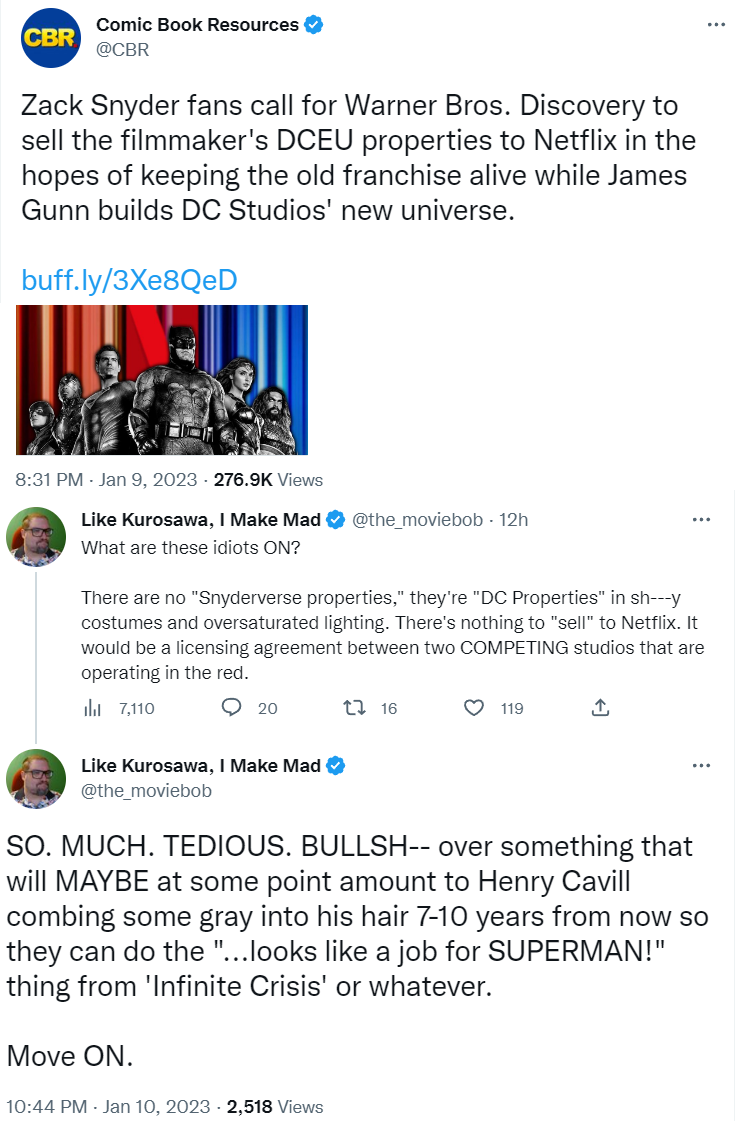Viewport: 736px width, 1121px height.
Task: Click the share icon on the reply
Action: click(x=600, y=708)
